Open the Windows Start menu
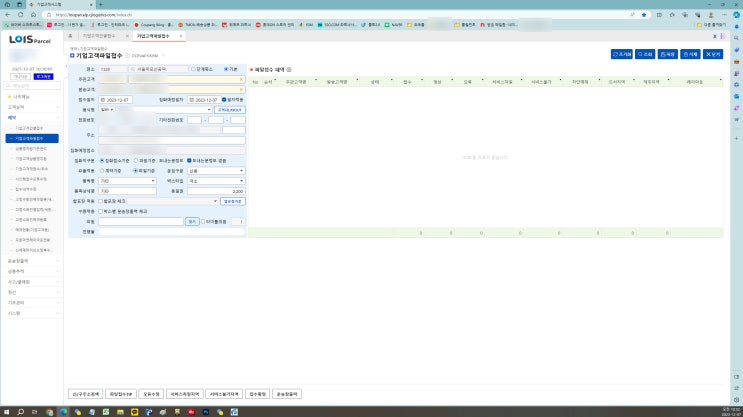Image resolution: width=743 pixels, height=417 pixels. click(7, 412)
